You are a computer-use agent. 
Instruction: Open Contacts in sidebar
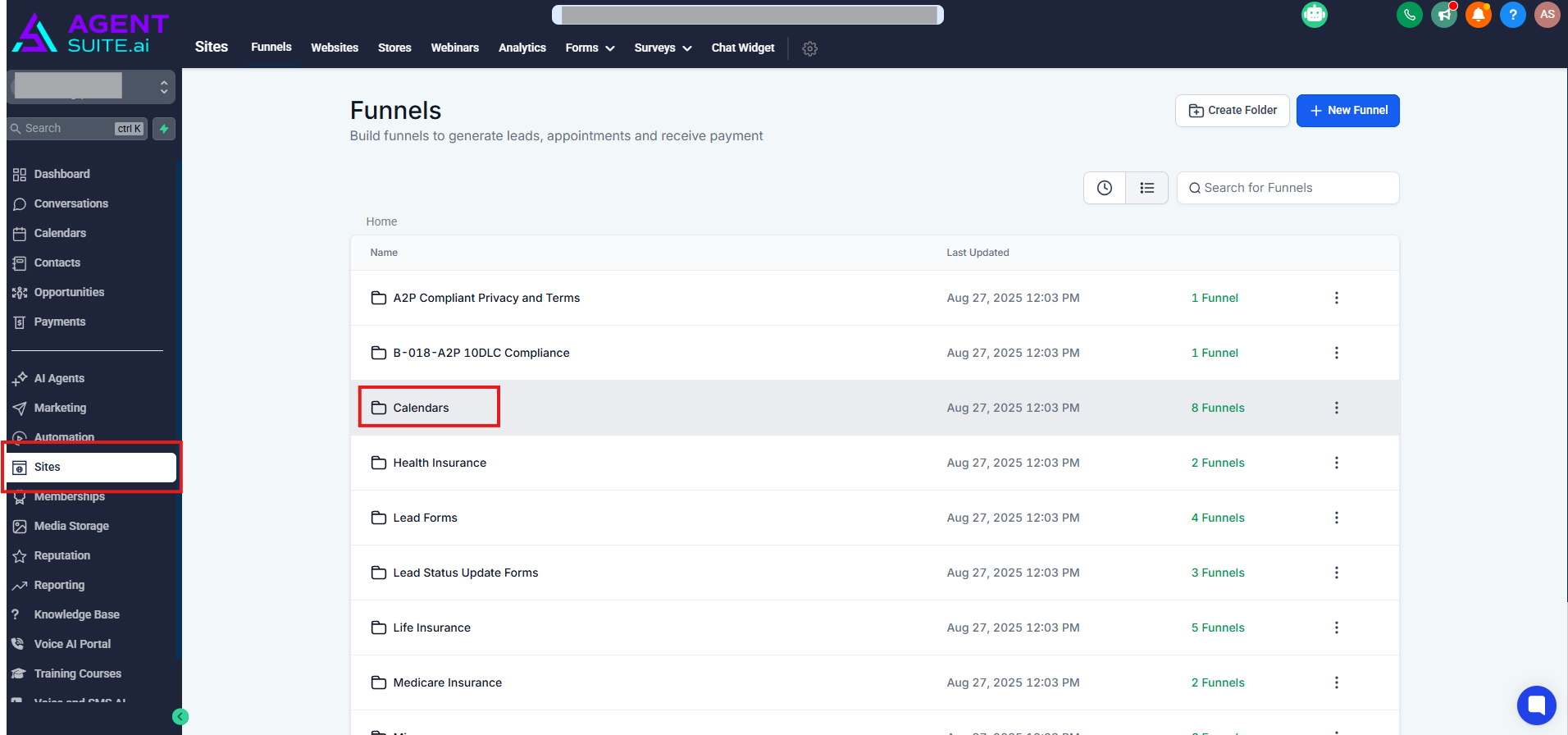coord(57,262)
